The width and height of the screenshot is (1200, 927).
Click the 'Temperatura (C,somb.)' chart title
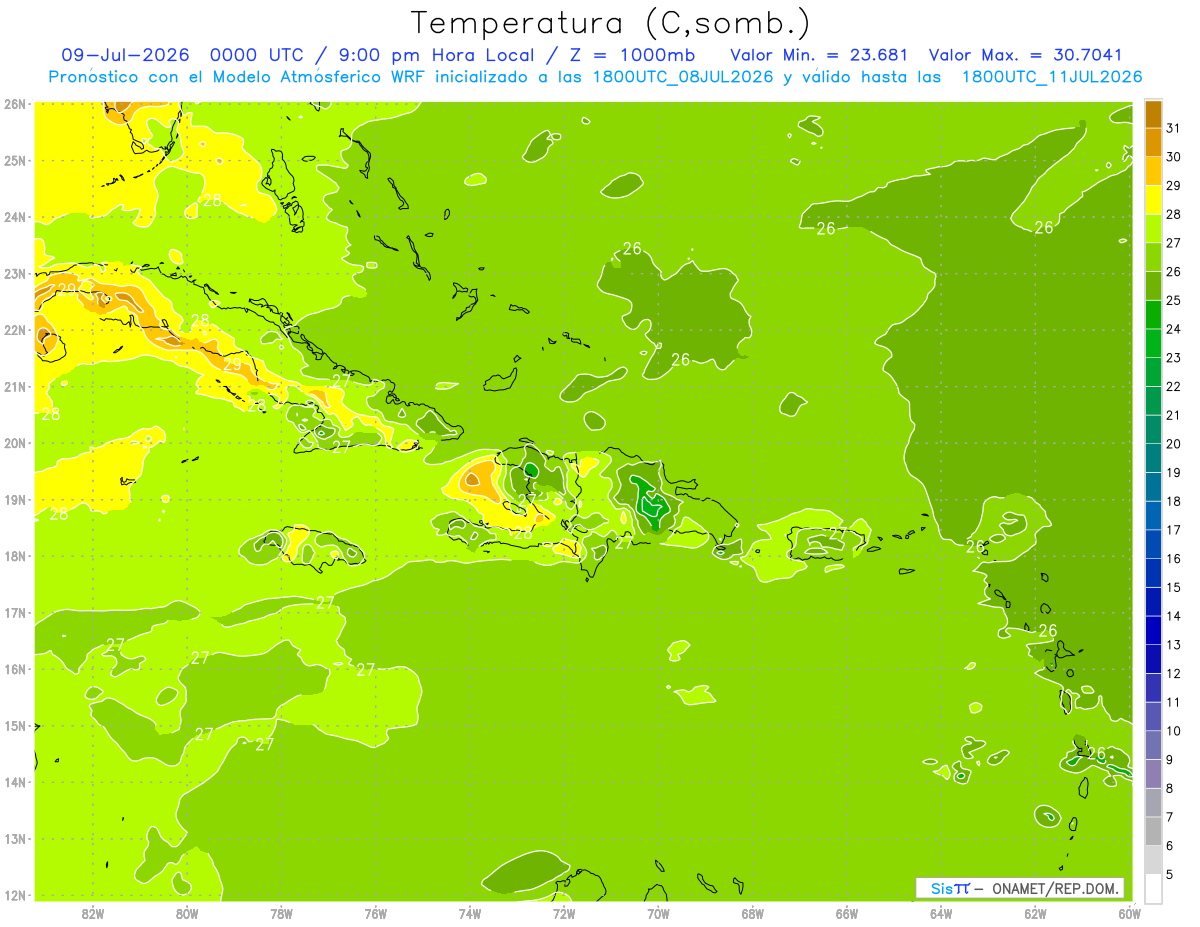[x=610, y=23]
